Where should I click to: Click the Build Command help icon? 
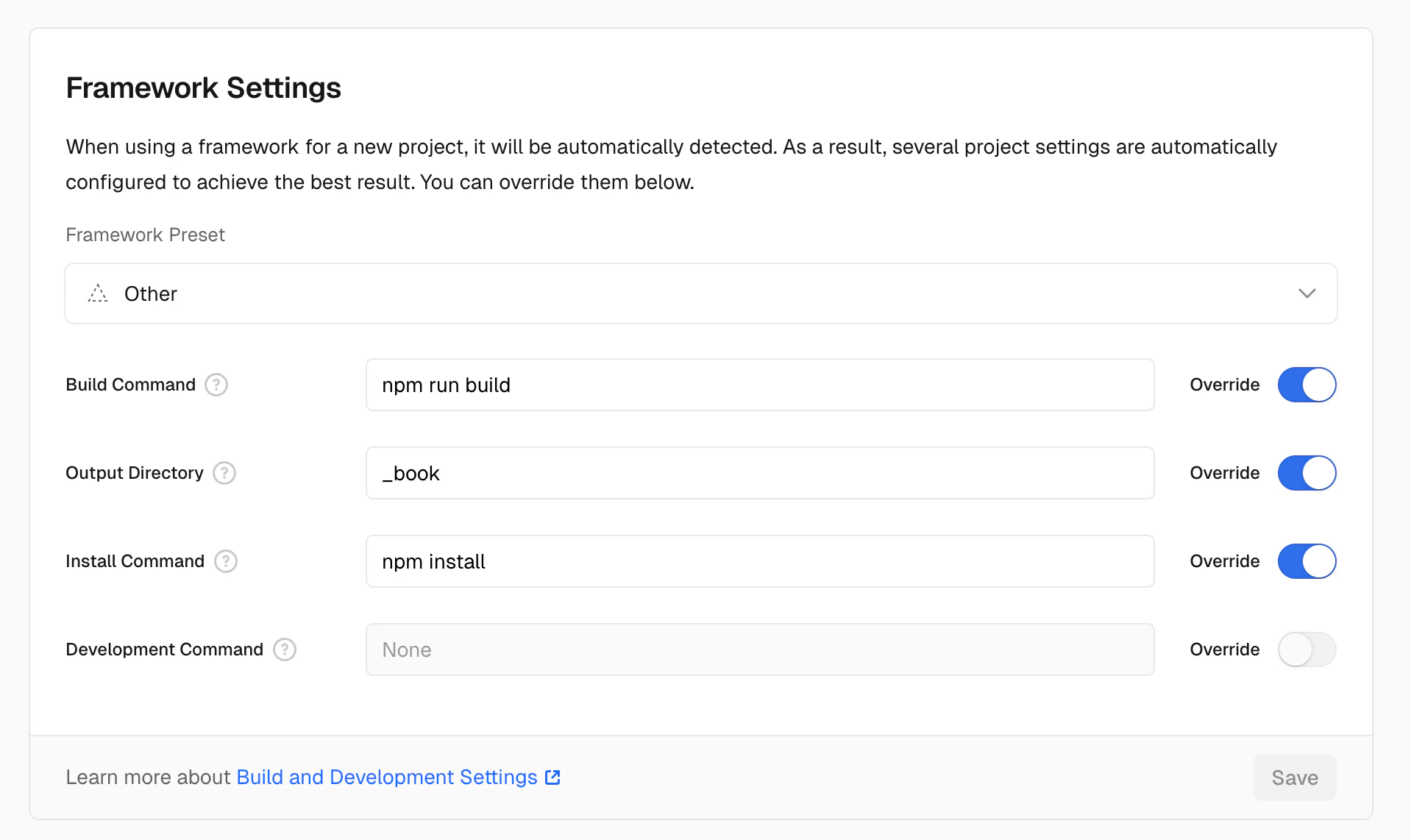pos(216,385)
